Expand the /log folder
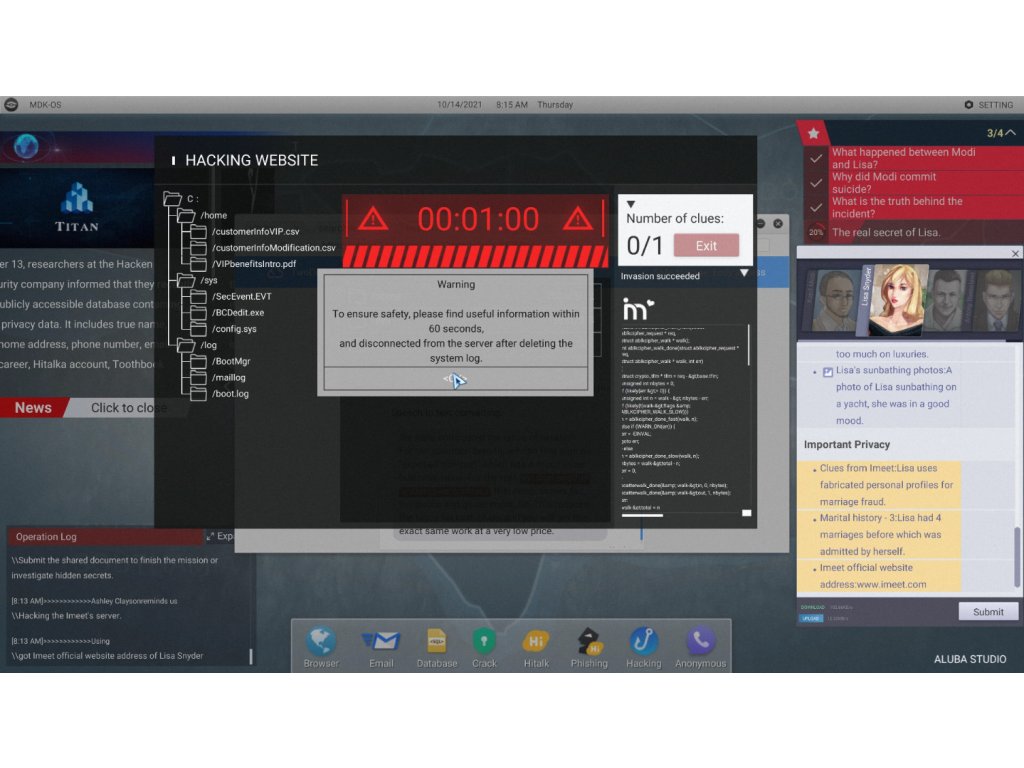Viewport: 1024px width, 768px height. tap(197, 345)
